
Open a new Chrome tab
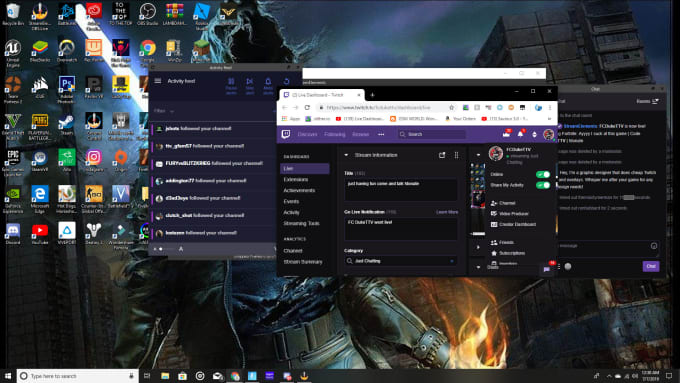(x=372, y=95)
